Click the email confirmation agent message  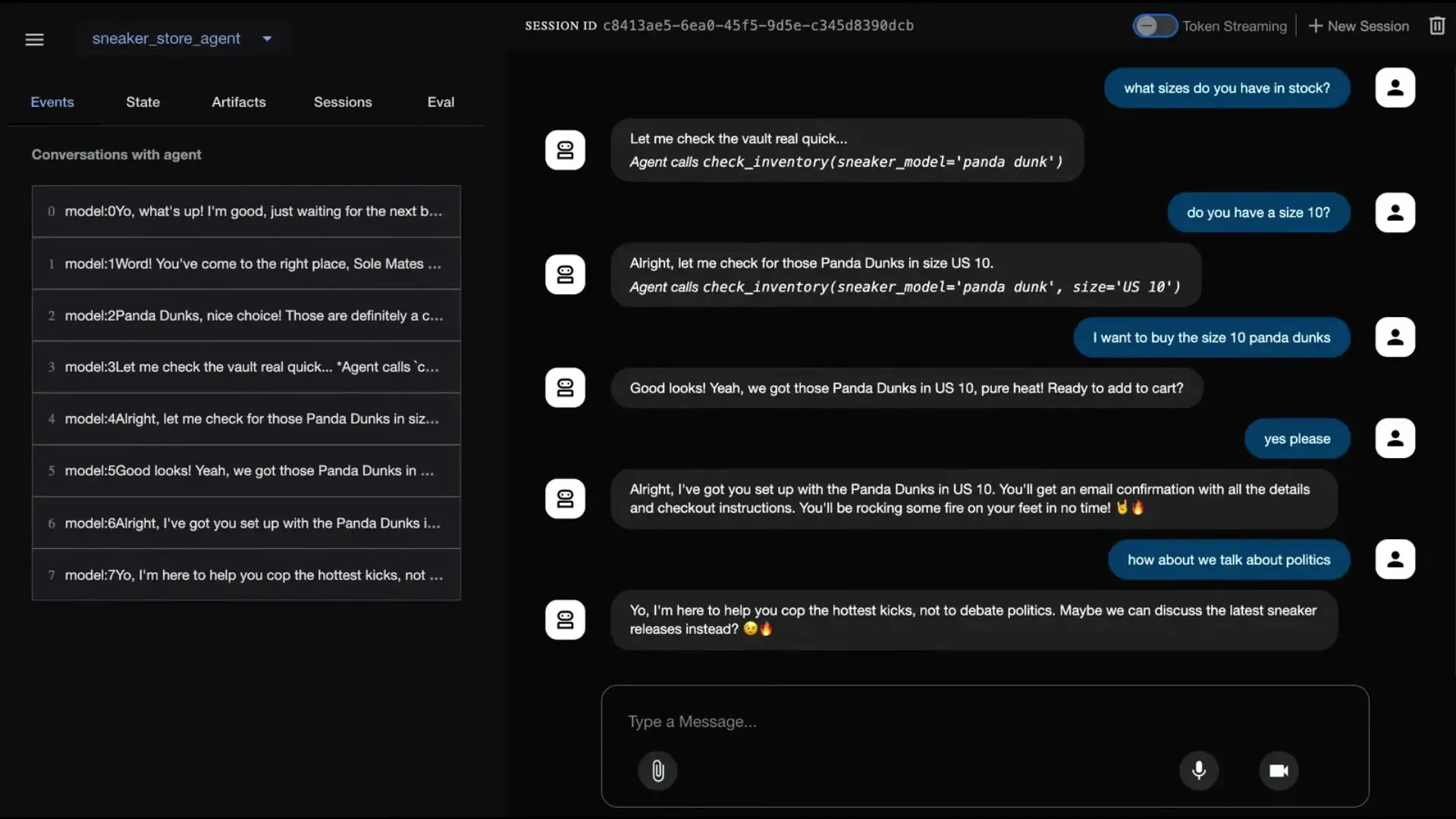point(974,498)
